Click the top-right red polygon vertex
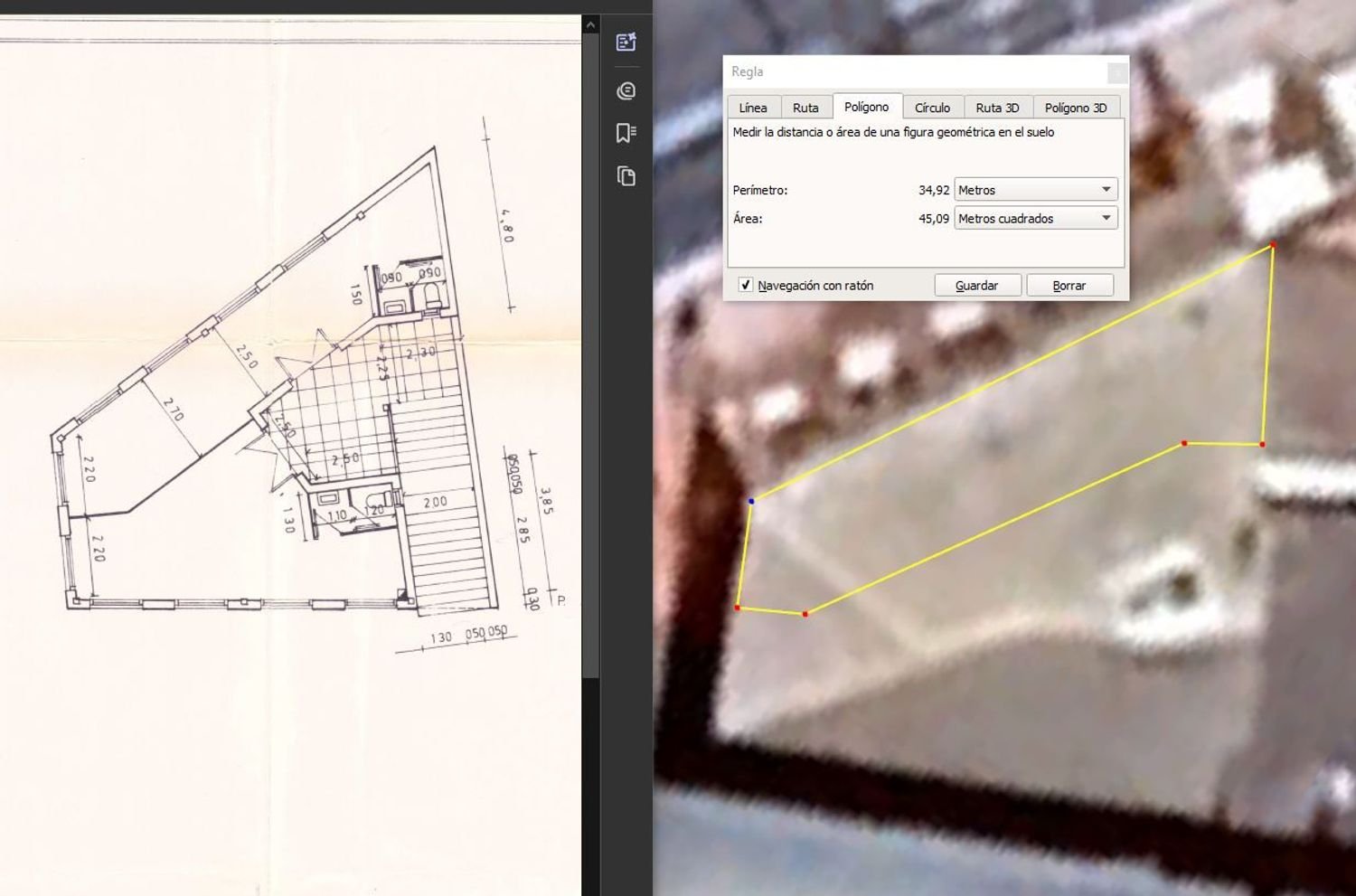1356x896 pixels. pos(1273,244)
